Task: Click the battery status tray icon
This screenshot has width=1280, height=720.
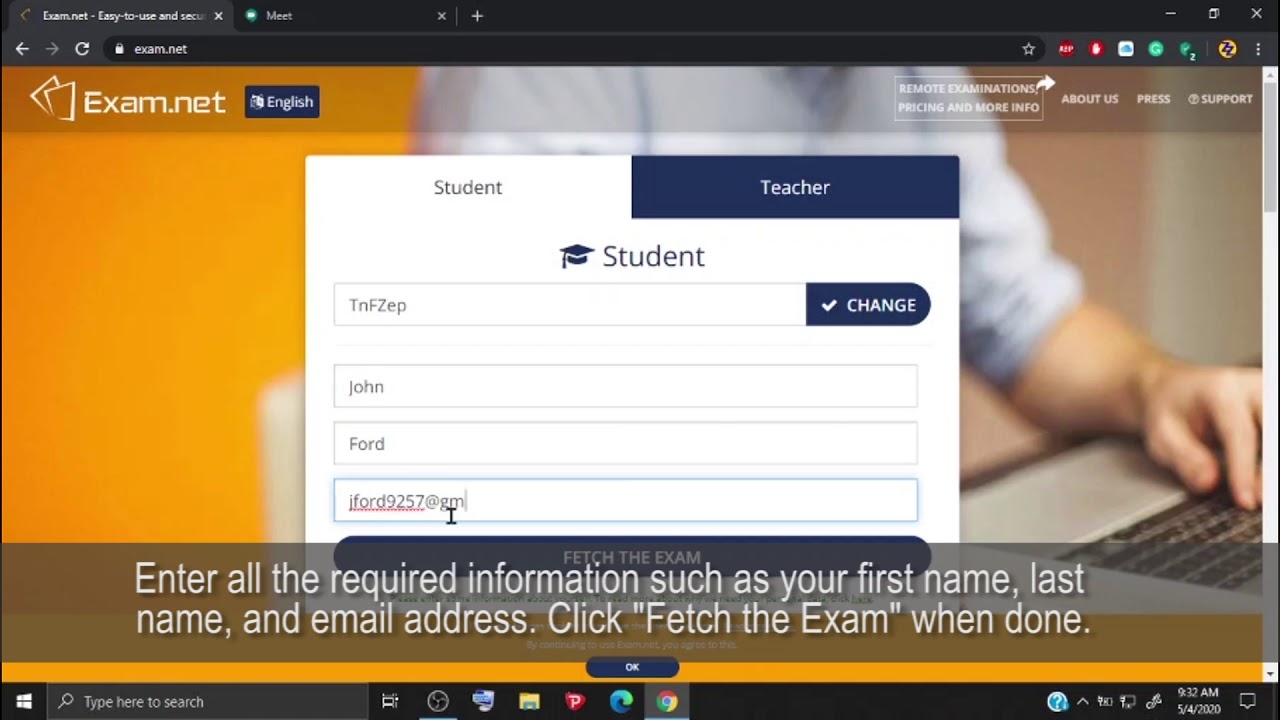Action: pyautogui.click(x=1105, y=702)
